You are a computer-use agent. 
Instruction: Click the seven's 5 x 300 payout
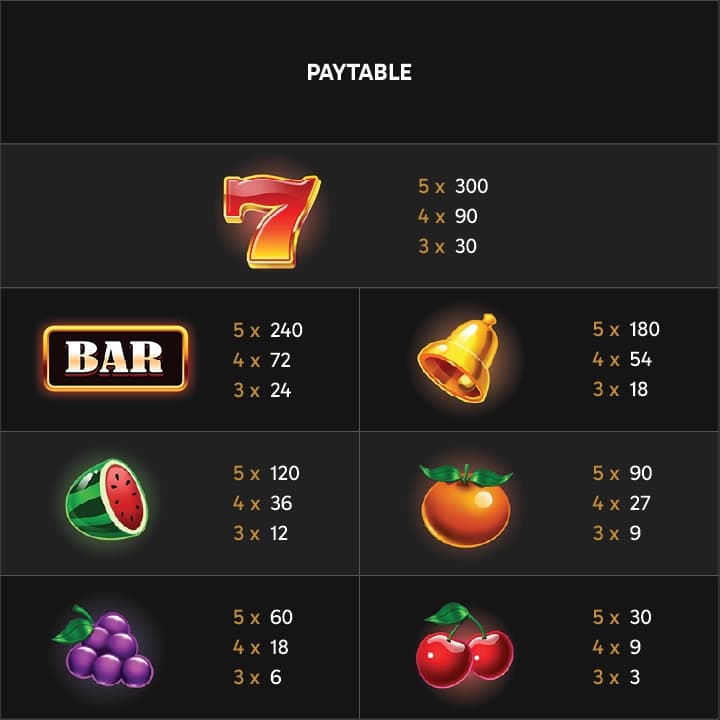point(453,186)
